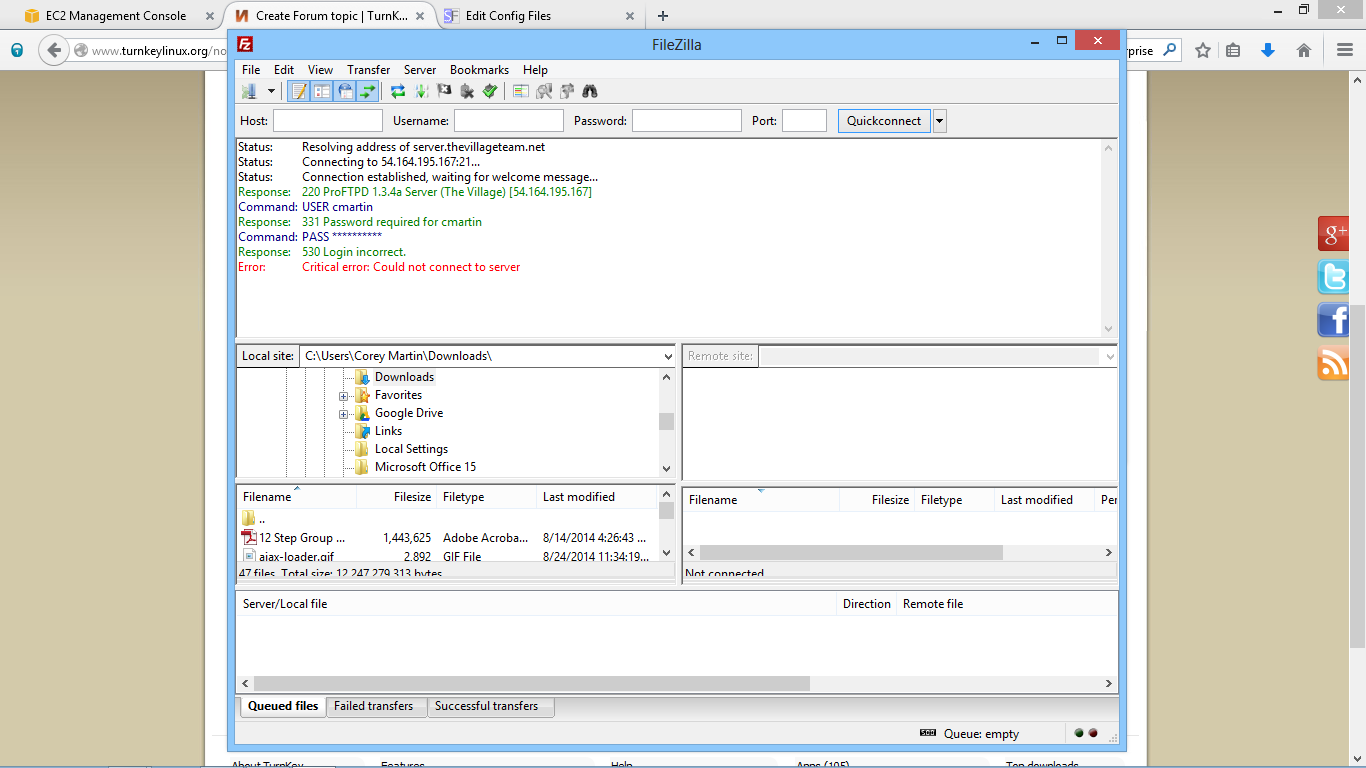Click the Process Queue toolbar icon

click(421, 92)
